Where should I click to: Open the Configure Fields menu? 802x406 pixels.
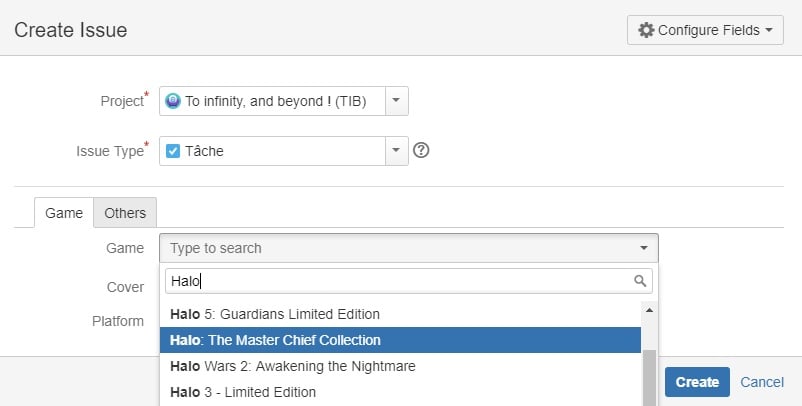[705, 30]
